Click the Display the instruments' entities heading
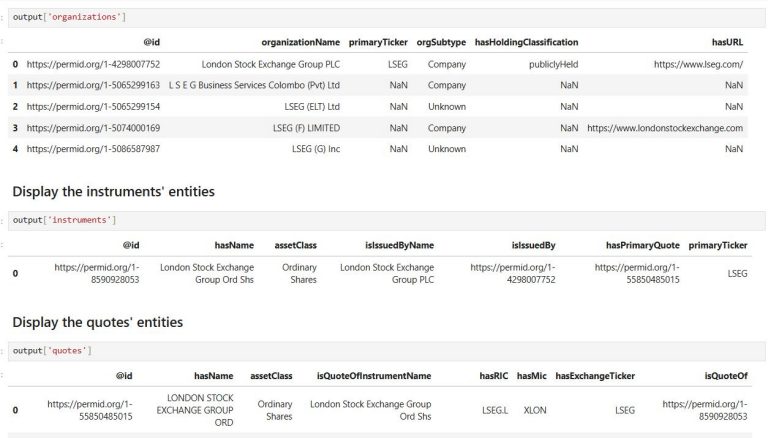Viewport: 768px width, 438px height. pos(114,192)
